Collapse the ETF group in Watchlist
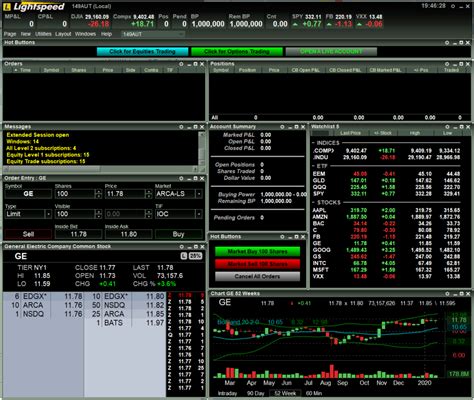The image size is (474, 400). [313, 166]
